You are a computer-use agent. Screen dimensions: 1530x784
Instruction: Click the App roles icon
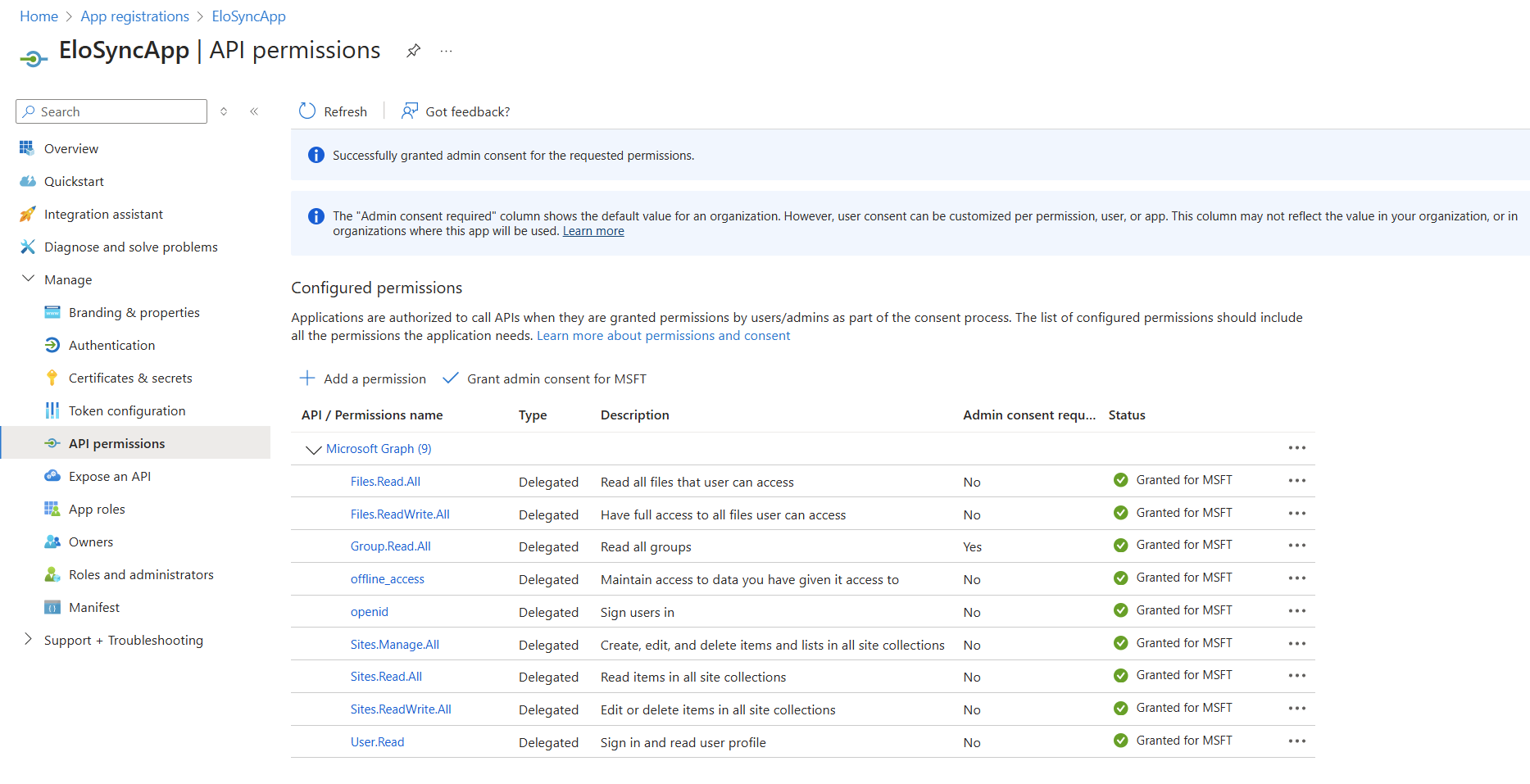tap(52, 509)
